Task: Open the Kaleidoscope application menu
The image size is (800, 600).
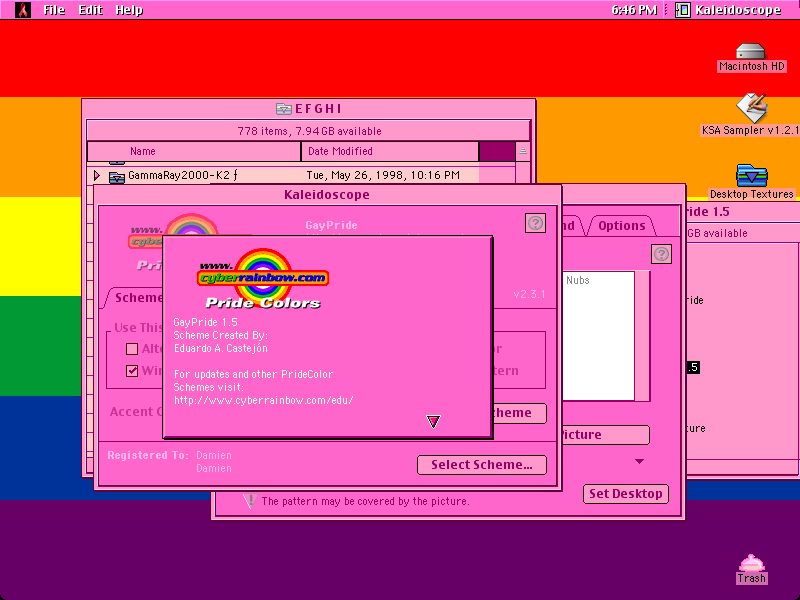Action: [728, 10]
